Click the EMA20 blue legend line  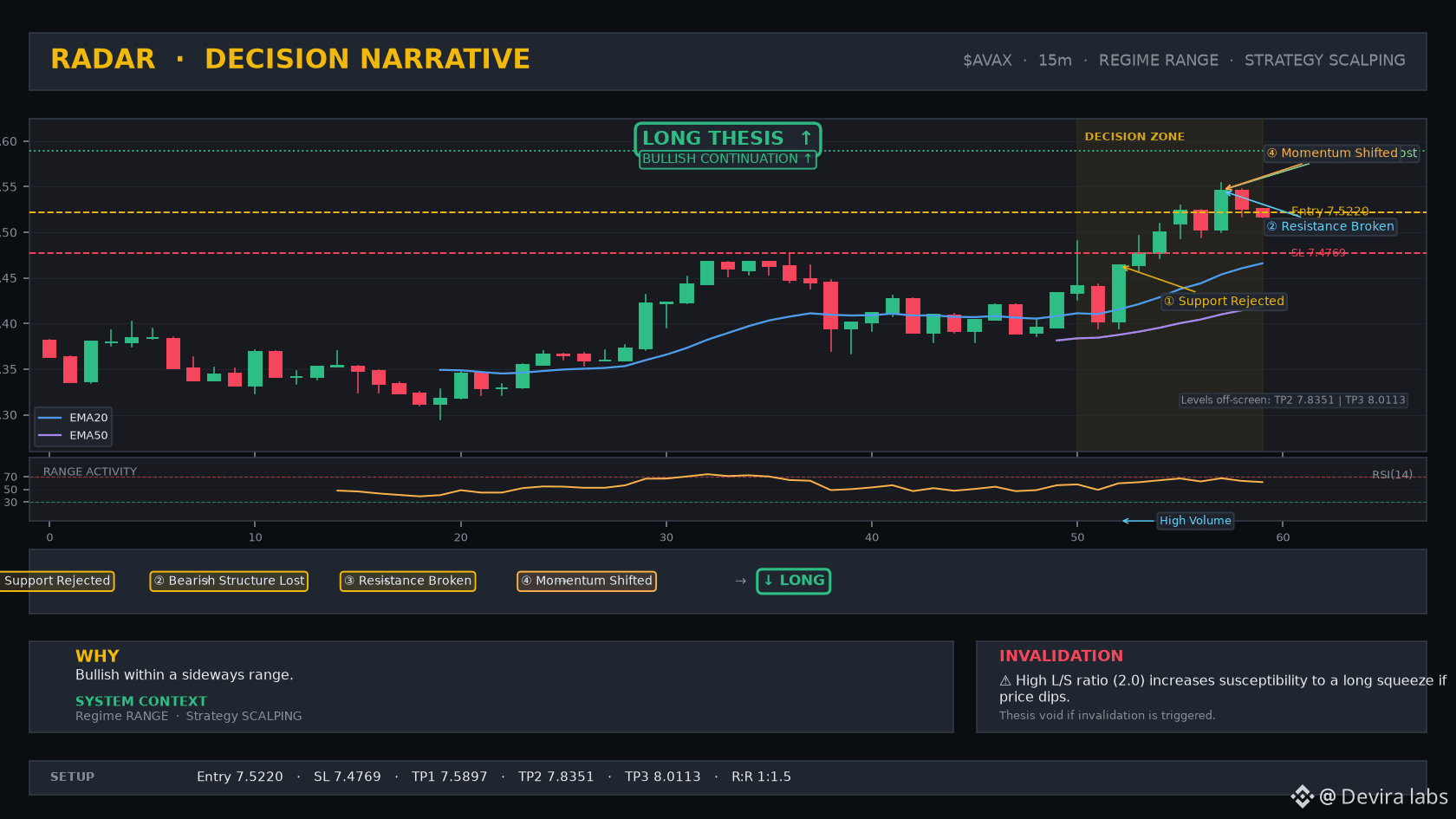click(x=49, y=418)
